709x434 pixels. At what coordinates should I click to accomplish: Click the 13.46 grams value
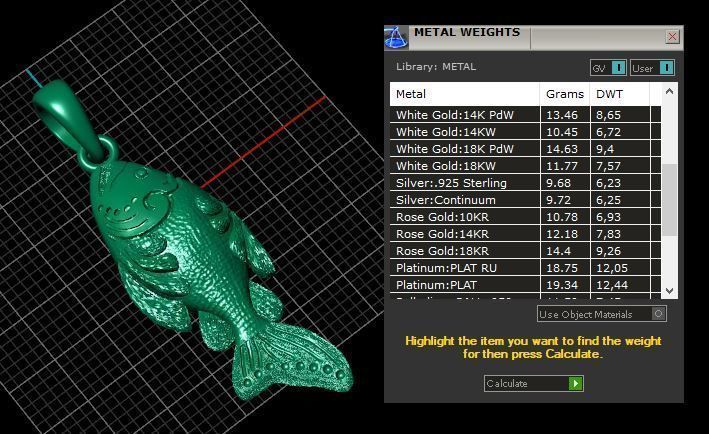coord(562,115)
